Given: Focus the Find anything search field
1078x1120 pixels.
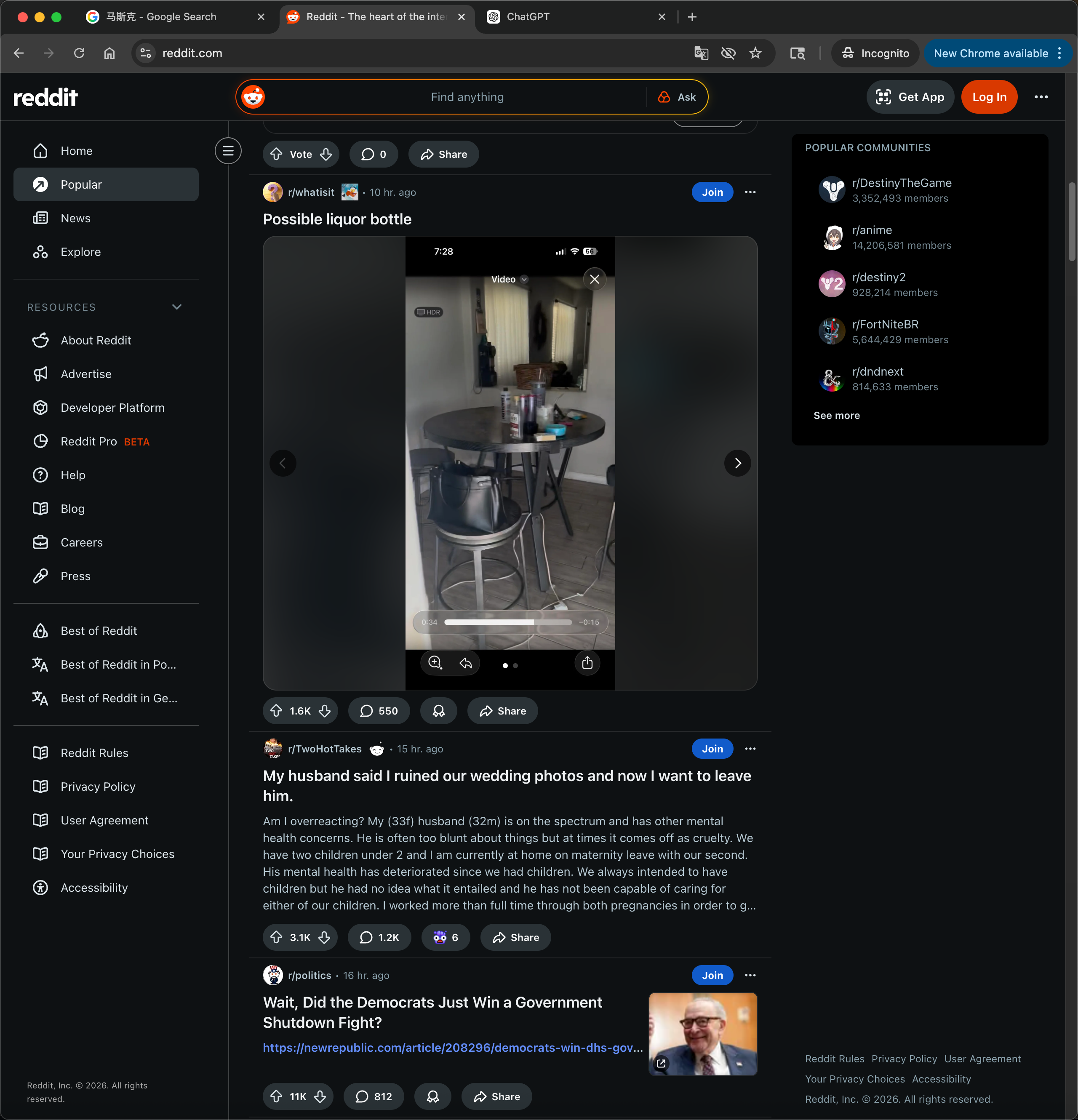Looking at the screenshot, I should click(467, 97).
